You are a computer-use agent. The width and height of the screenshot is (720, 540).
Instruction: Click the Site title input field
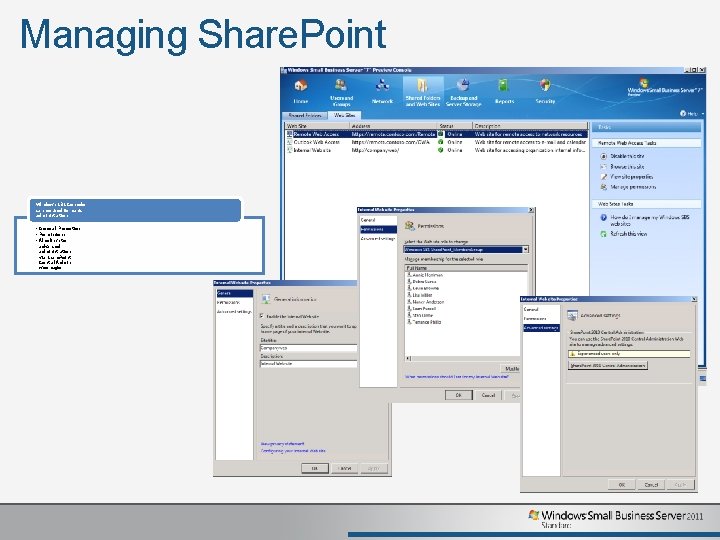coord(309,348)
